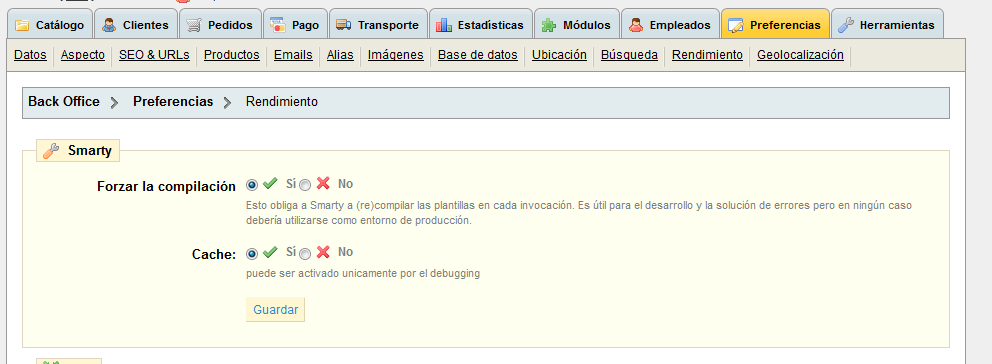This screenshot has height=364, width=992.
Task: Go to Base de datos link
Action: (478, 55)
